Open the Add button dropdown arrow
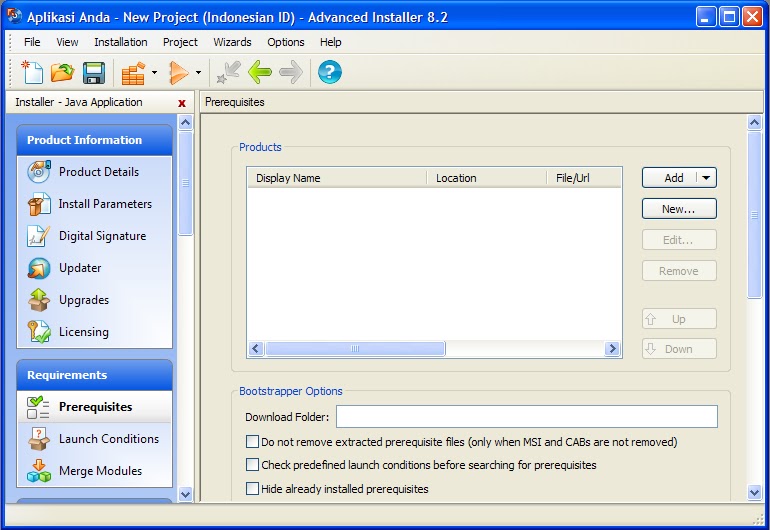Screen dimensions: 770x530 point(706,177)
